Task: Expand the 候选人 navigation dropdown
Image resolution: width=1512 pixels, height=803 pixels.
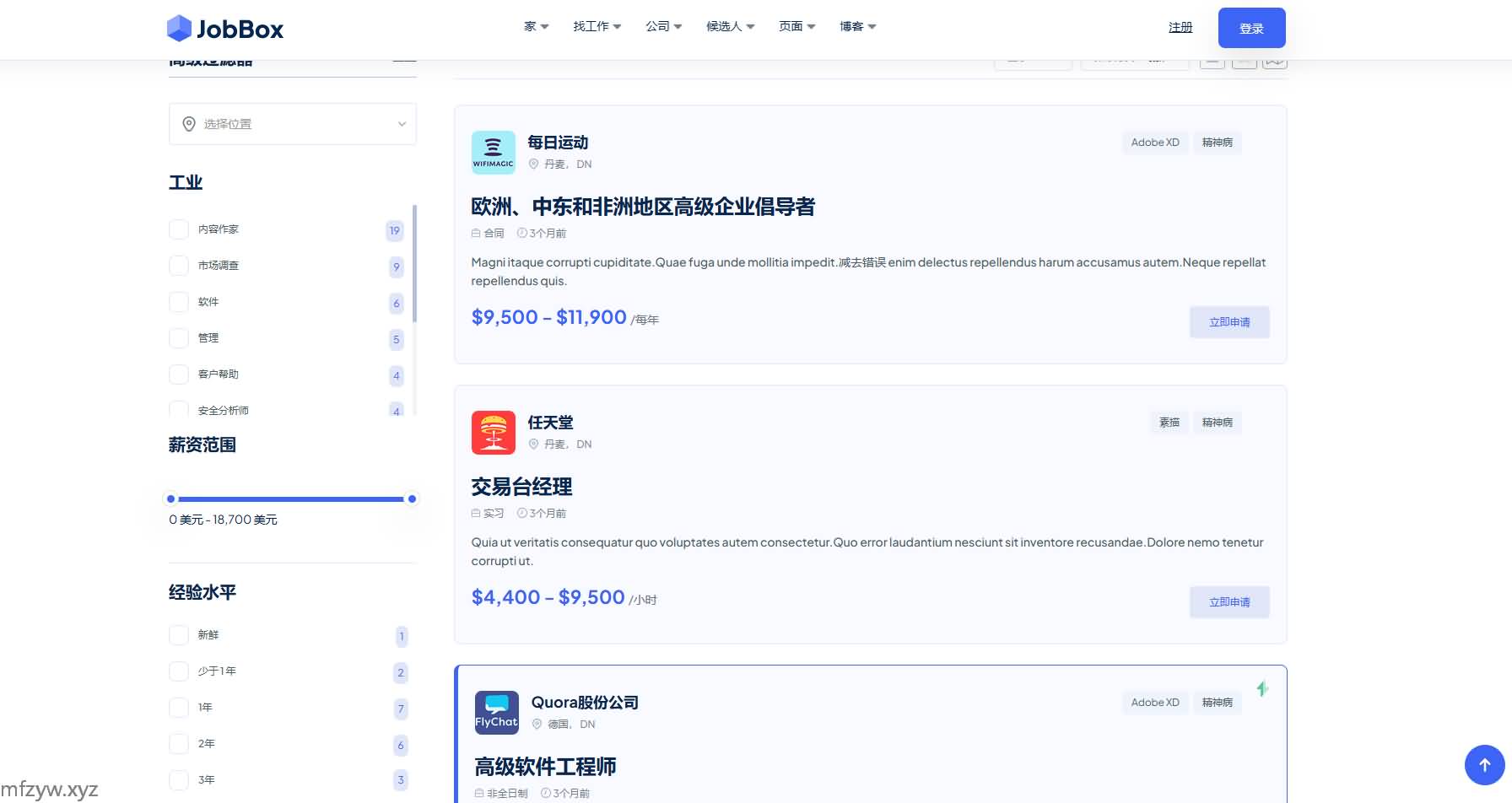Action: coord(730,27)
